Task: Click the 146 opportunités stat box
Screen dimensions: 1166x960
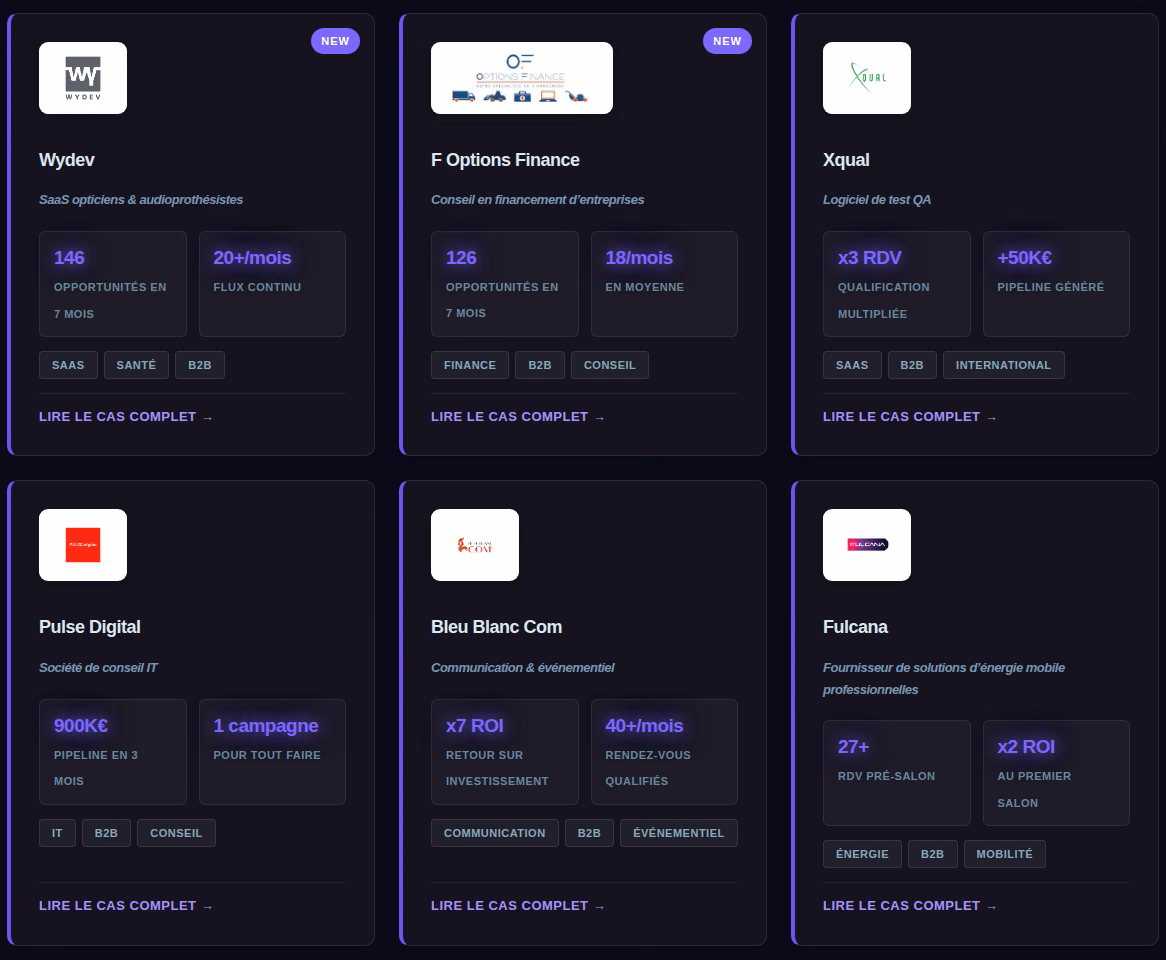Action: pos(113,284)
